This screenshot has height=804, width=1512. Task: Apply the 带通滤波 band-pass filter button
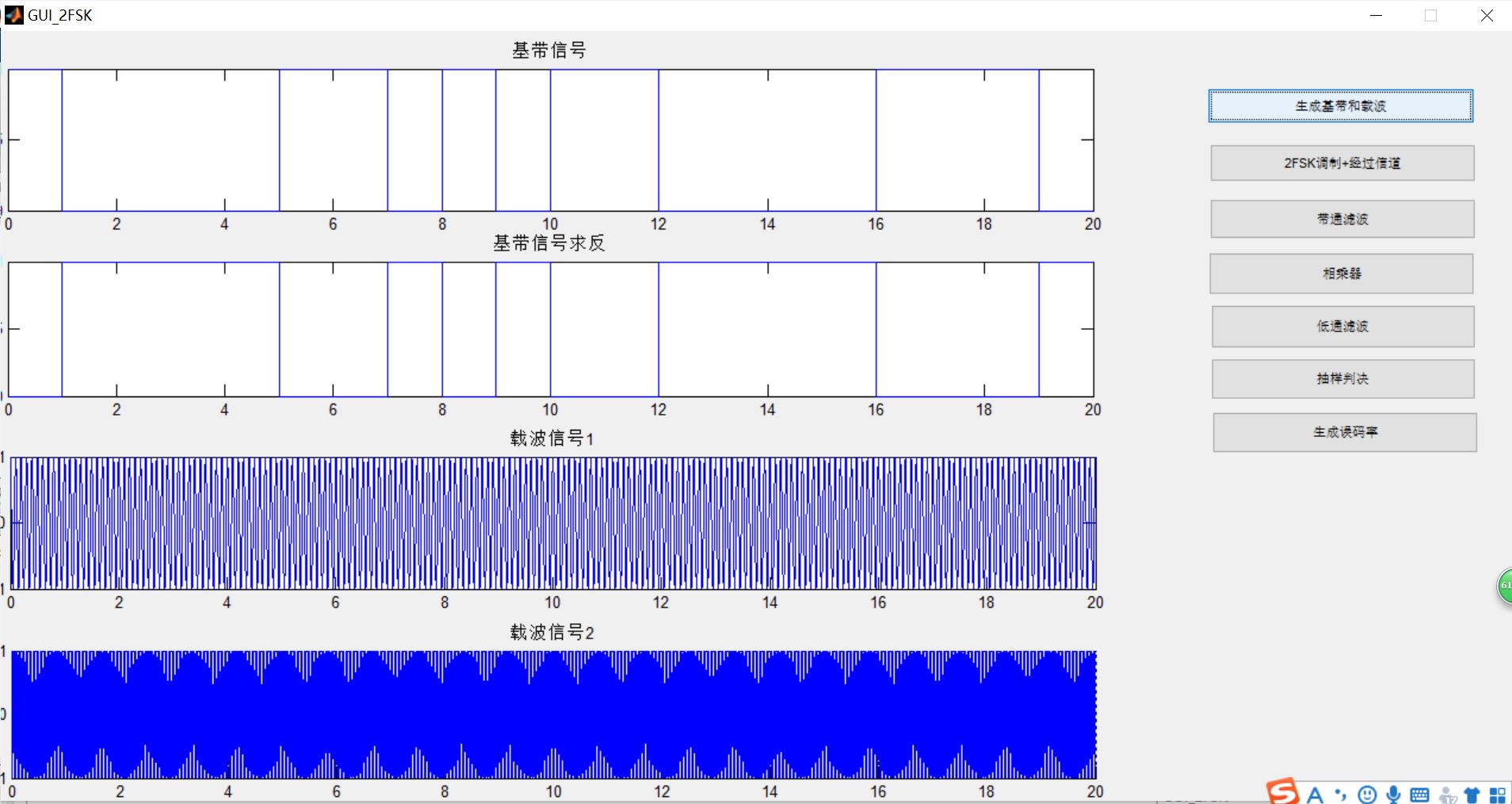pyautogui.click(x=1342, y=219)
